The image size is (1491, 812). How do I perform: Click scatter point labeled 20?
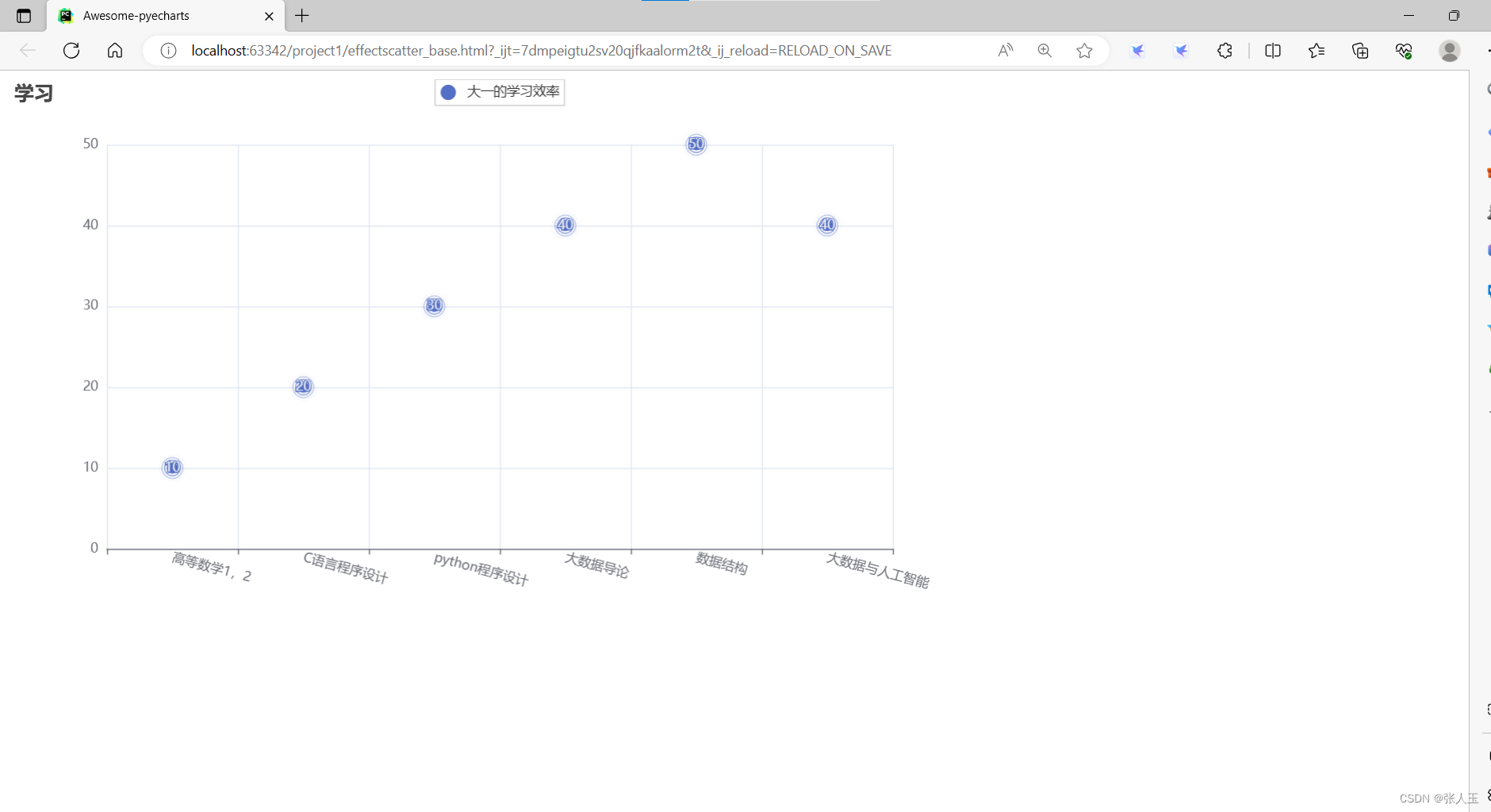(303, 387)
